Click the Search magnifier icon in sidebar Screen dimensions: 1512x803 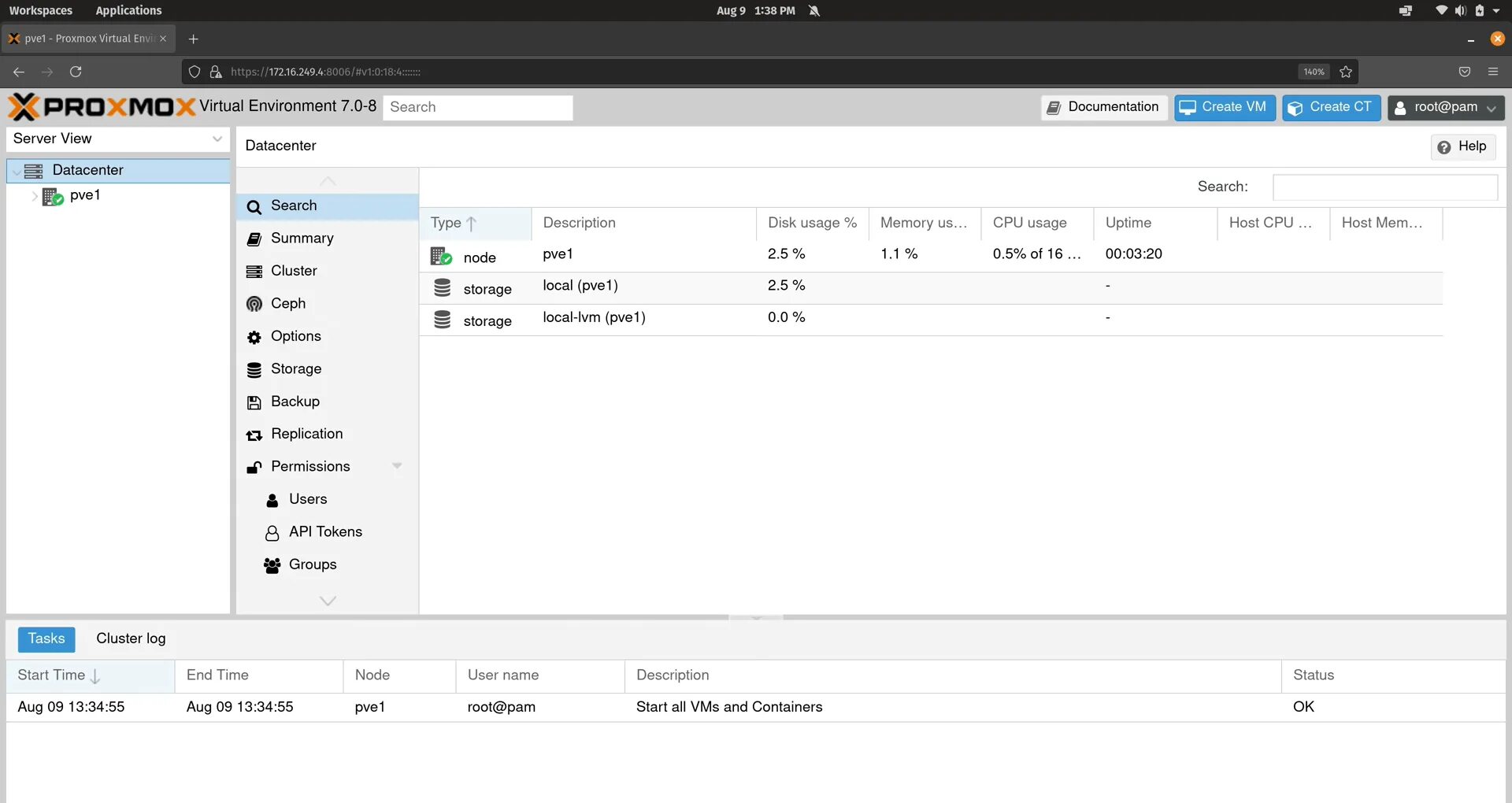coord(254,206)
